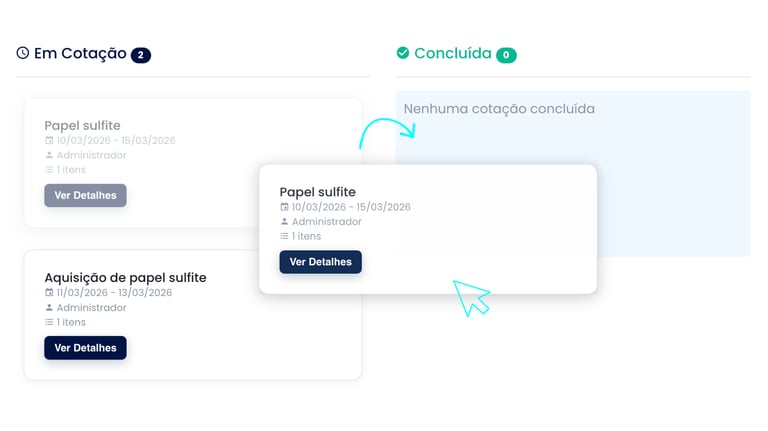
Task: Click items list icon in Aquisição de papel sulfite card
Action: click(x=49, y=322)
